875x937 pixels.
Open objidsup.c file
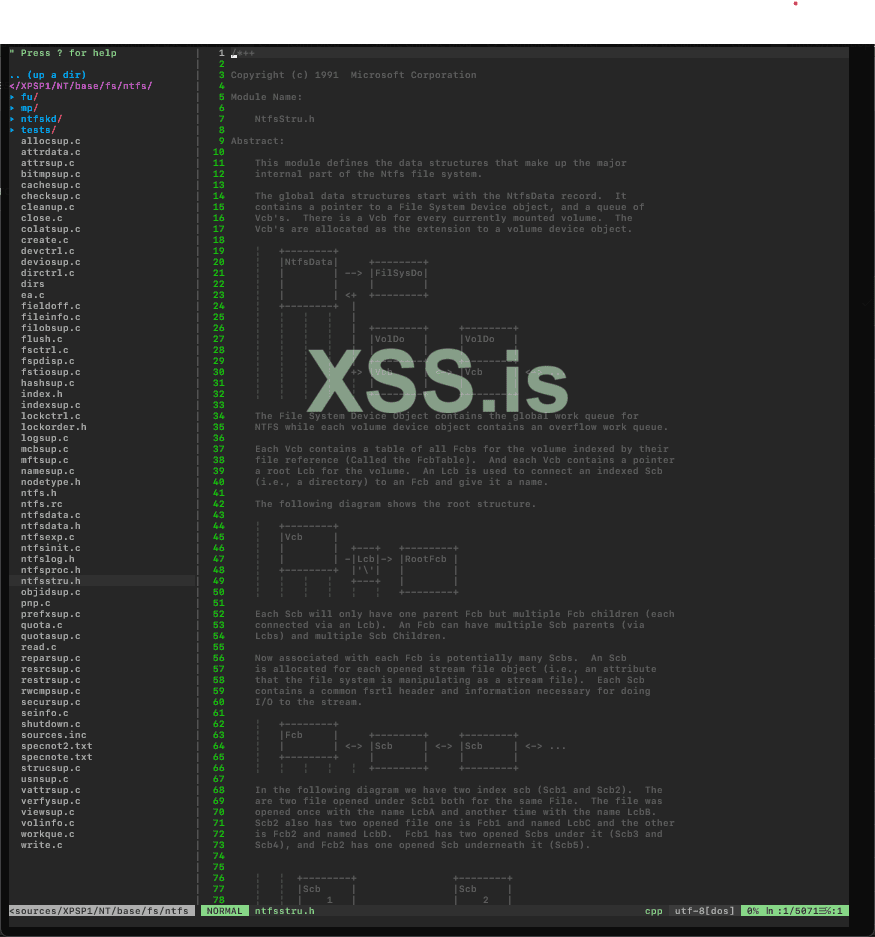coord(51,592)
